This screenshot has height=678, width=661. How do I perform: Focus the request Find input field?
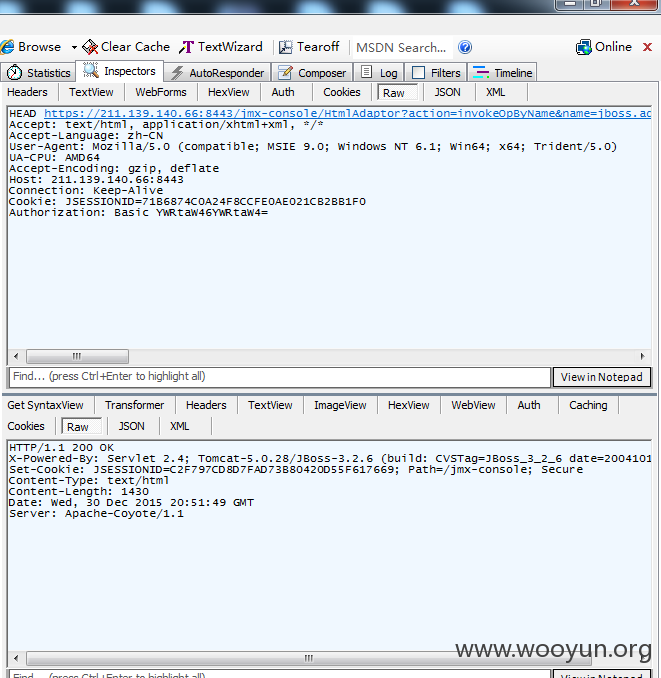coord(280,377)
